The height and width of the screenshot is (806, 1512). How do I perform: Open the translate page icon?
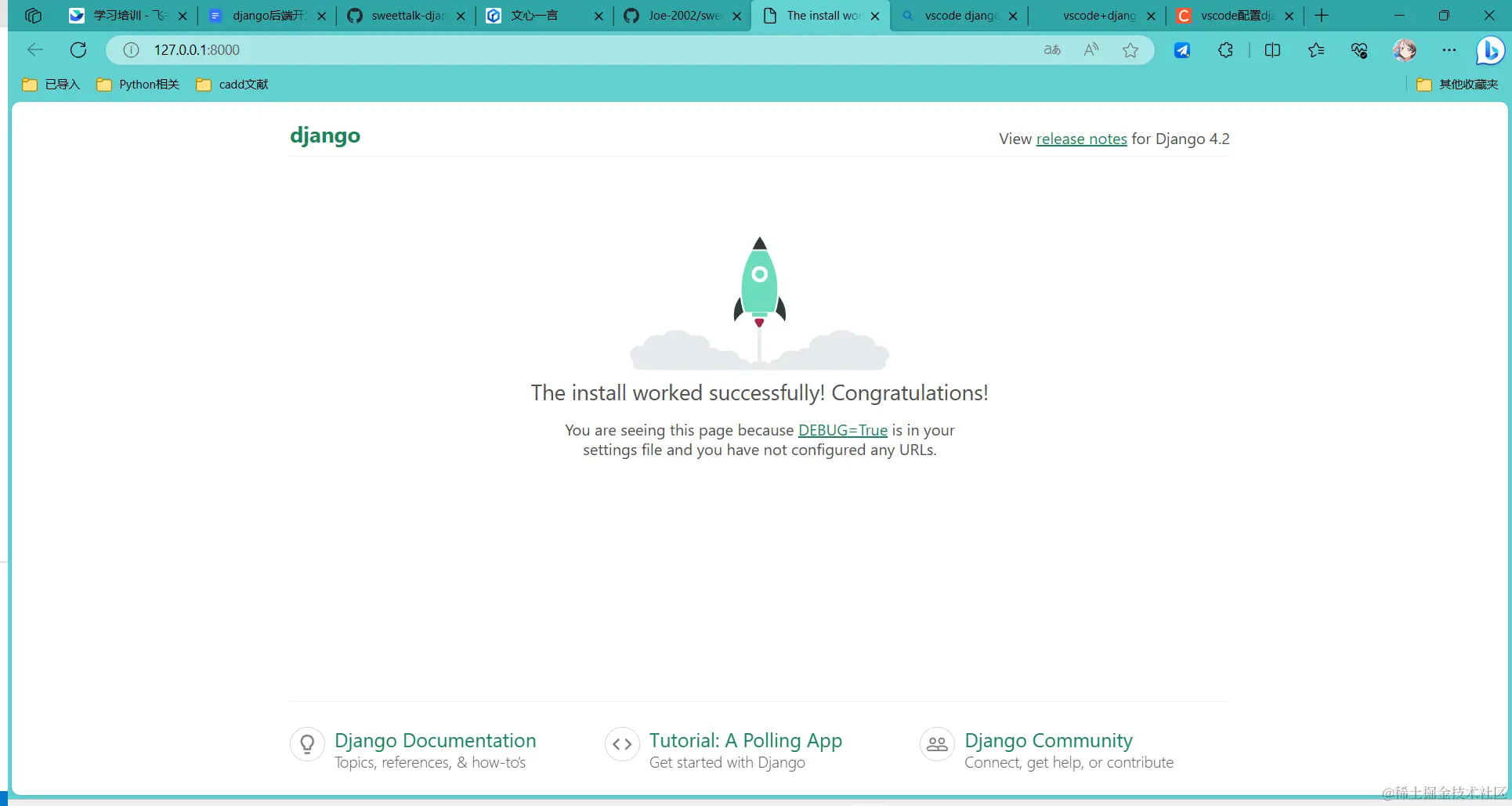coord(1052,50)
